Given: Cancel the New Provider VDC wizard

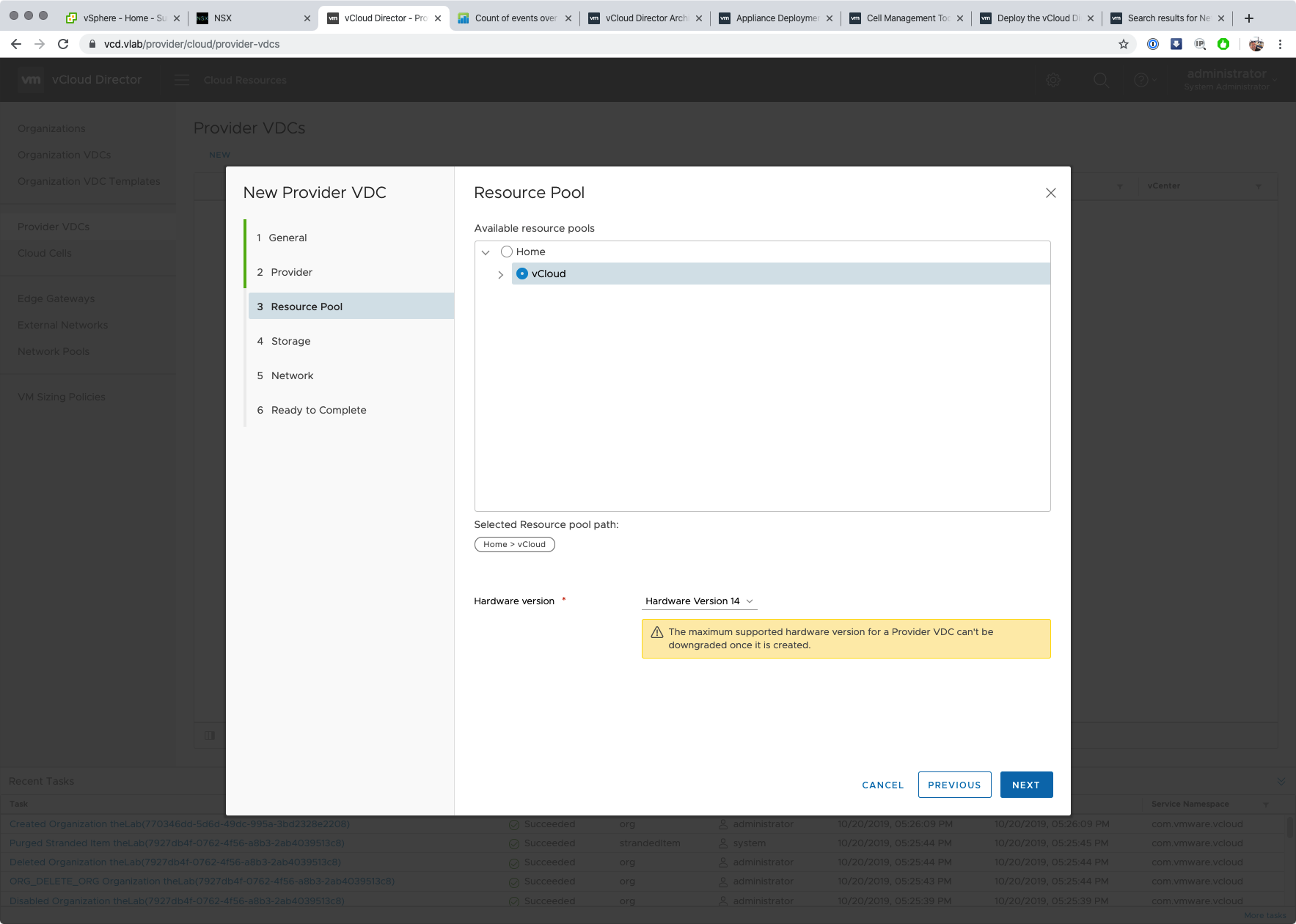Looking at the screenshot, I should coord(883,785).
